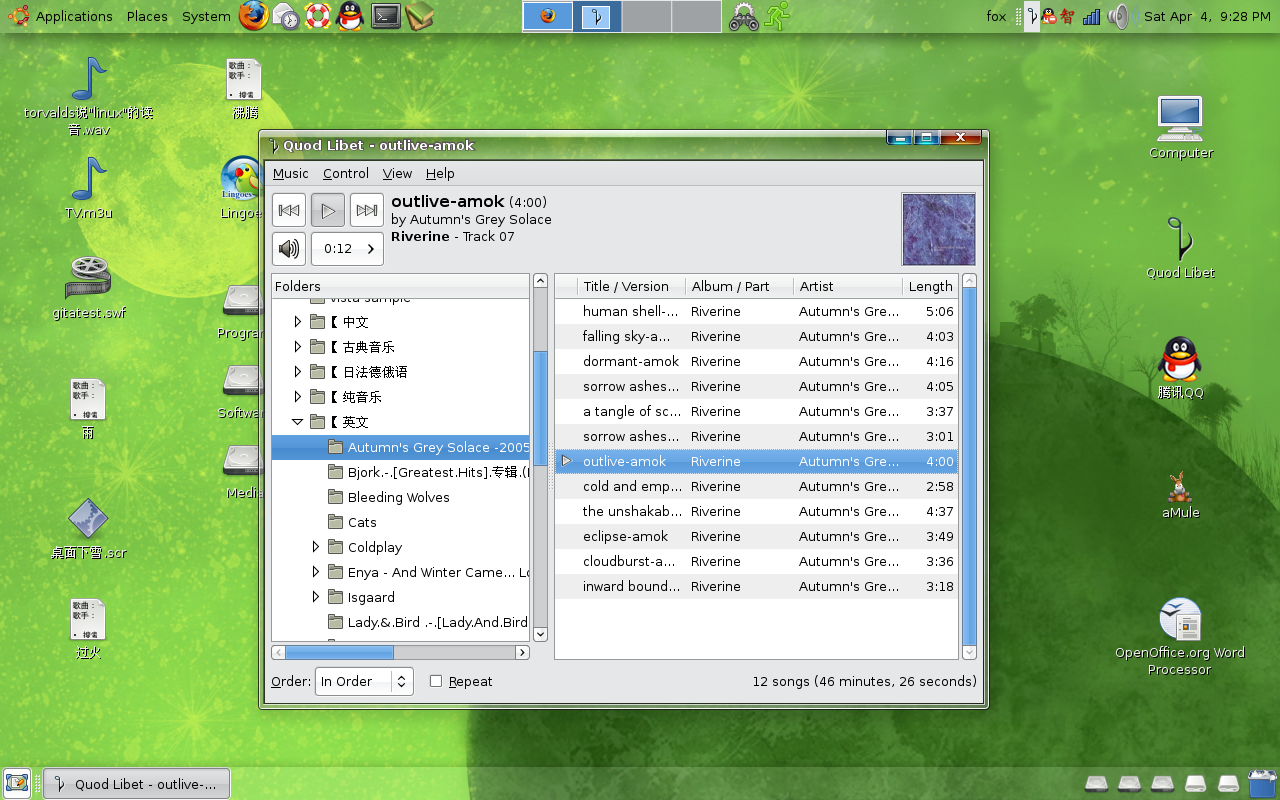This screenshot has width=1280, height=800.
Task: Open the terminal launcher in the top panel
Action: [386, 16]
